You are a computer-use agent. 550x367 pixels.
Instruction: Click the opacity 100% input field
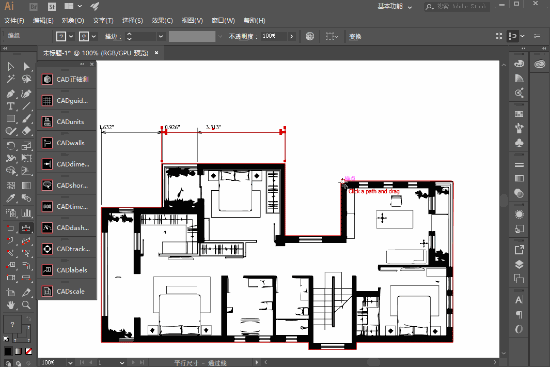click(x=274, y=36)
